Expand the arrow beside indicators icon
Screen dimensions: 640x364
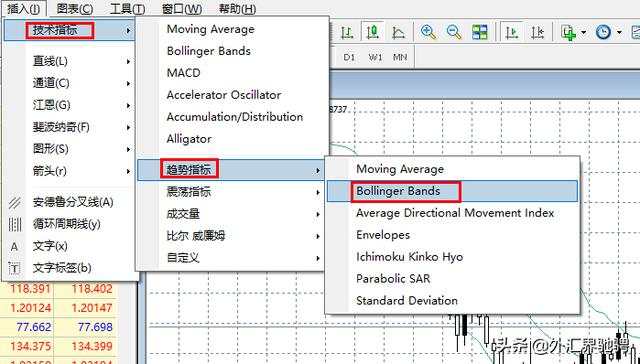(x=584, y=32)
